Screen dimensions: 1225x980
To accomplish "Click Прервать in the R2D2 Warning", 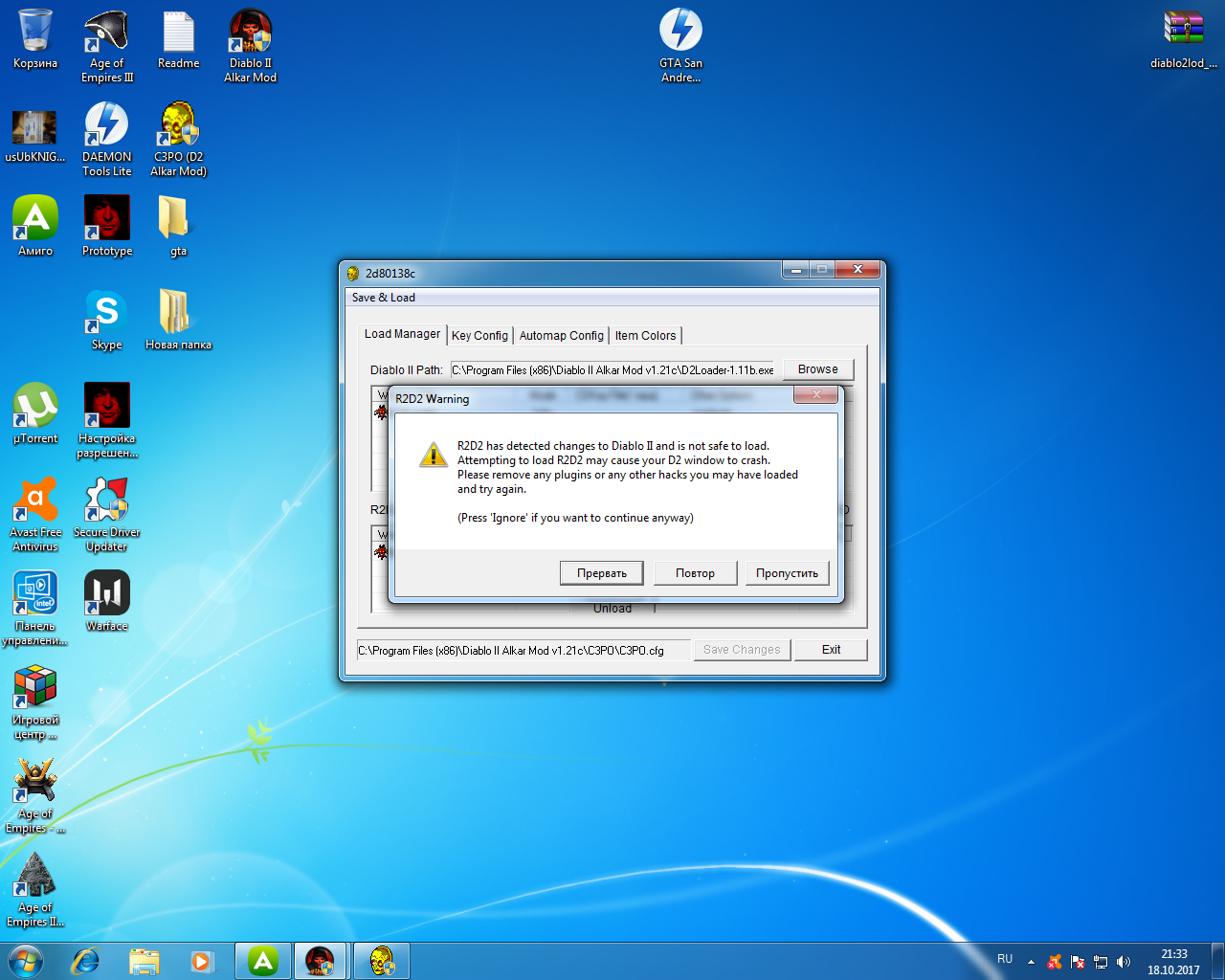I will (602, 573).
